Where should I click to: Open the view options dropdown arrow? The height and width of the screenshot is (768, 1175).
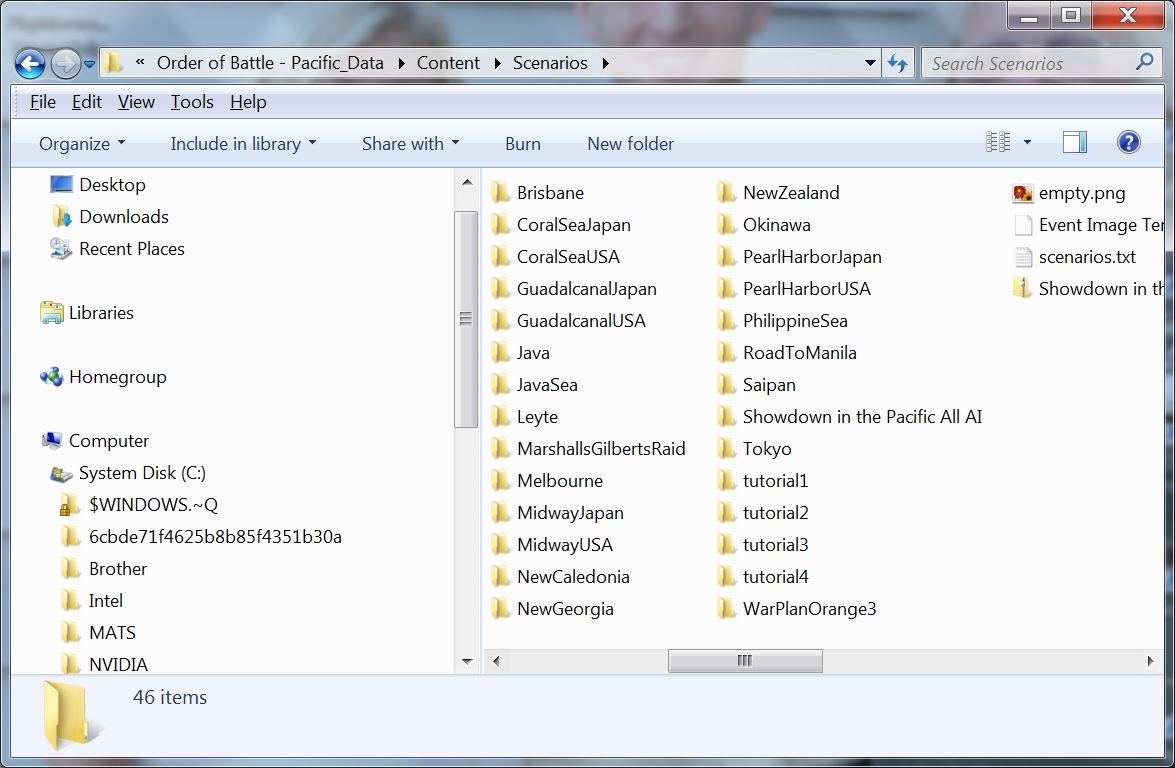(x=1027, y=143)
